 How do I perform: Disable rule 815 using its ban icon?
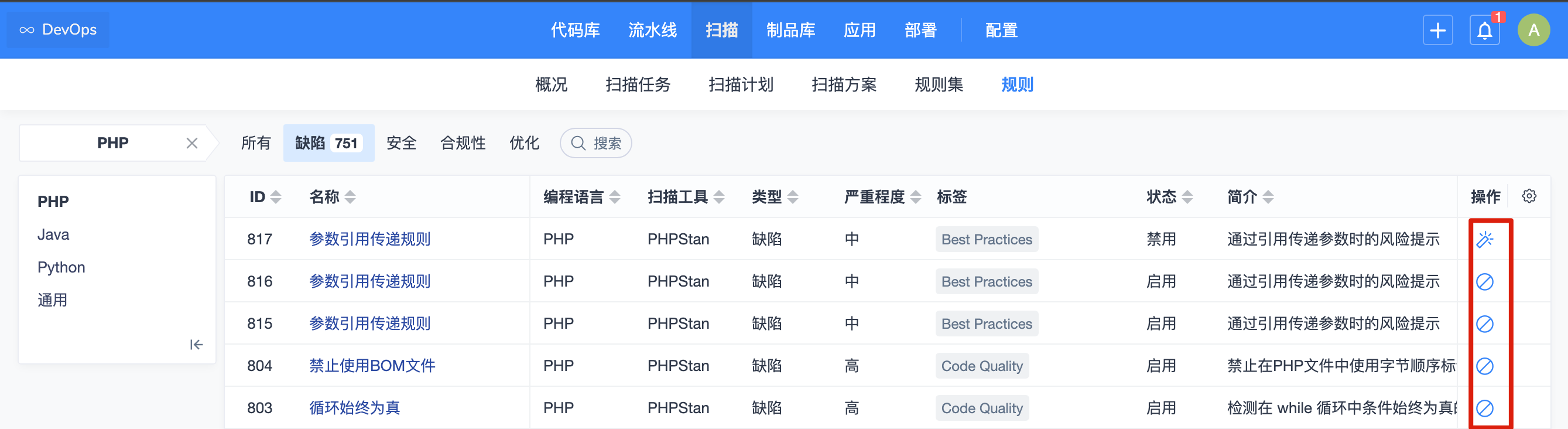tap(1485, 324)
